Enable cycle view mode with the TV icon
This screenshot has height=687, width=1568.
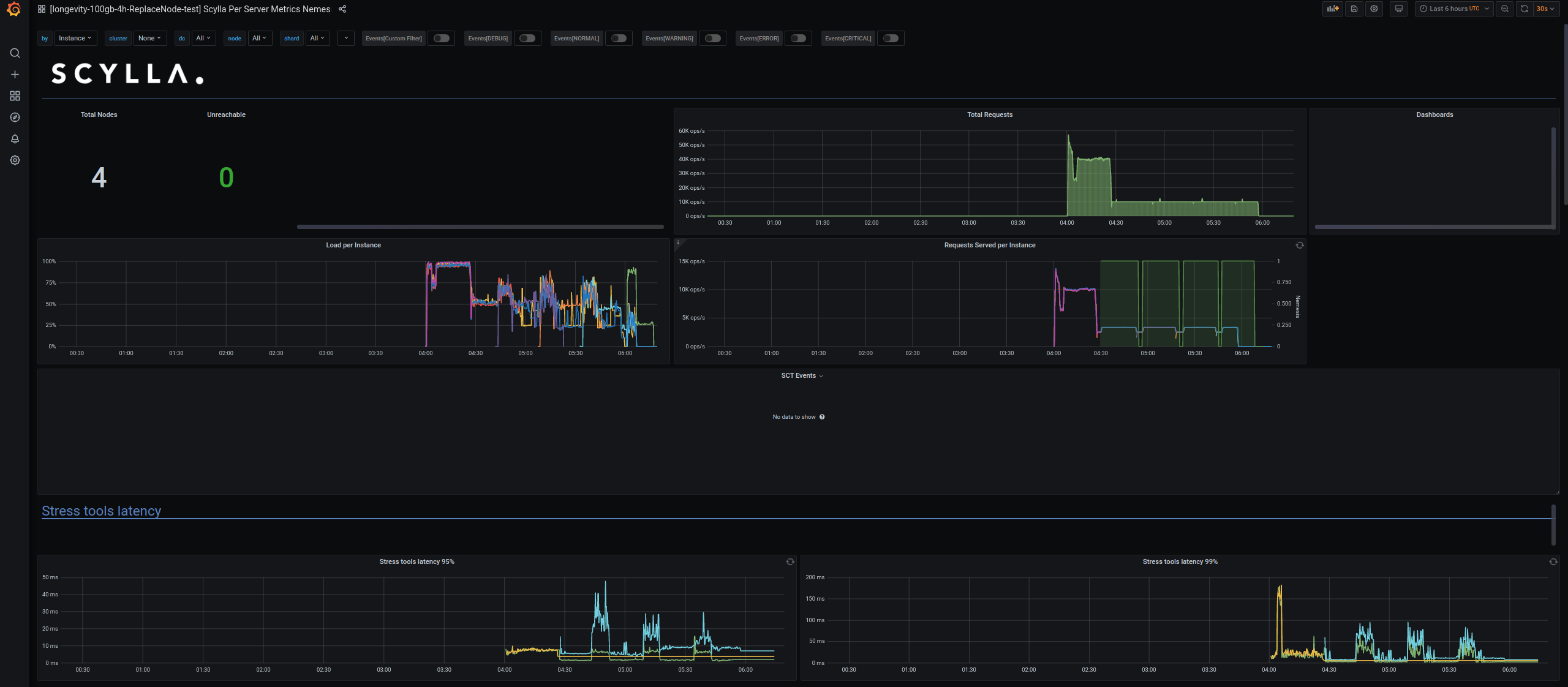click(1398, 9)
